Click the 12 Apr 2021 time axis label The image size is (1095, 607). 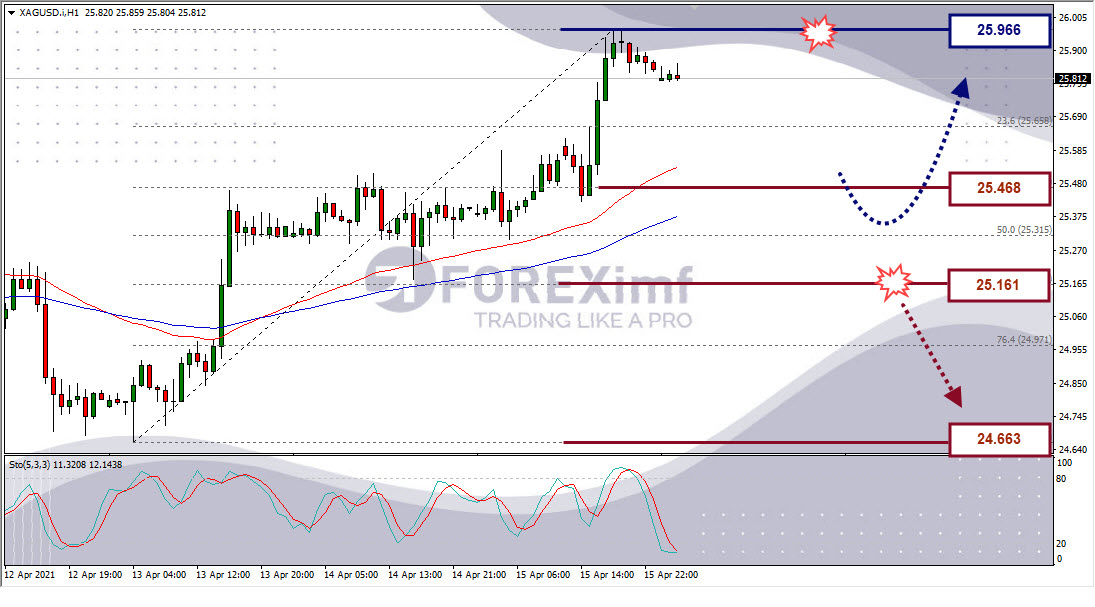click(x=29, y=575)
